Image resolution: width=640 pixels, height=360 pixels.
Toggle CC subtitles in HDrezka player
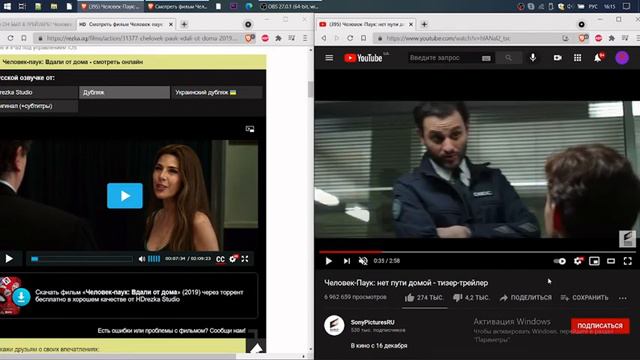220,259
